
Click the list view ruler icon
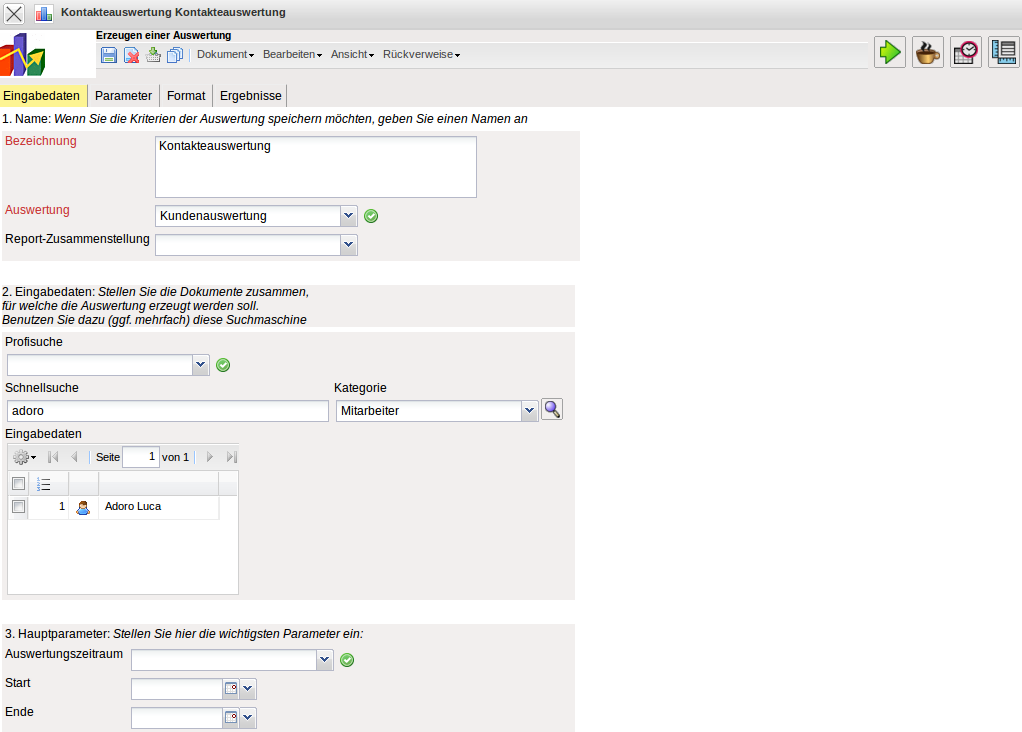tap(1004, 52)
